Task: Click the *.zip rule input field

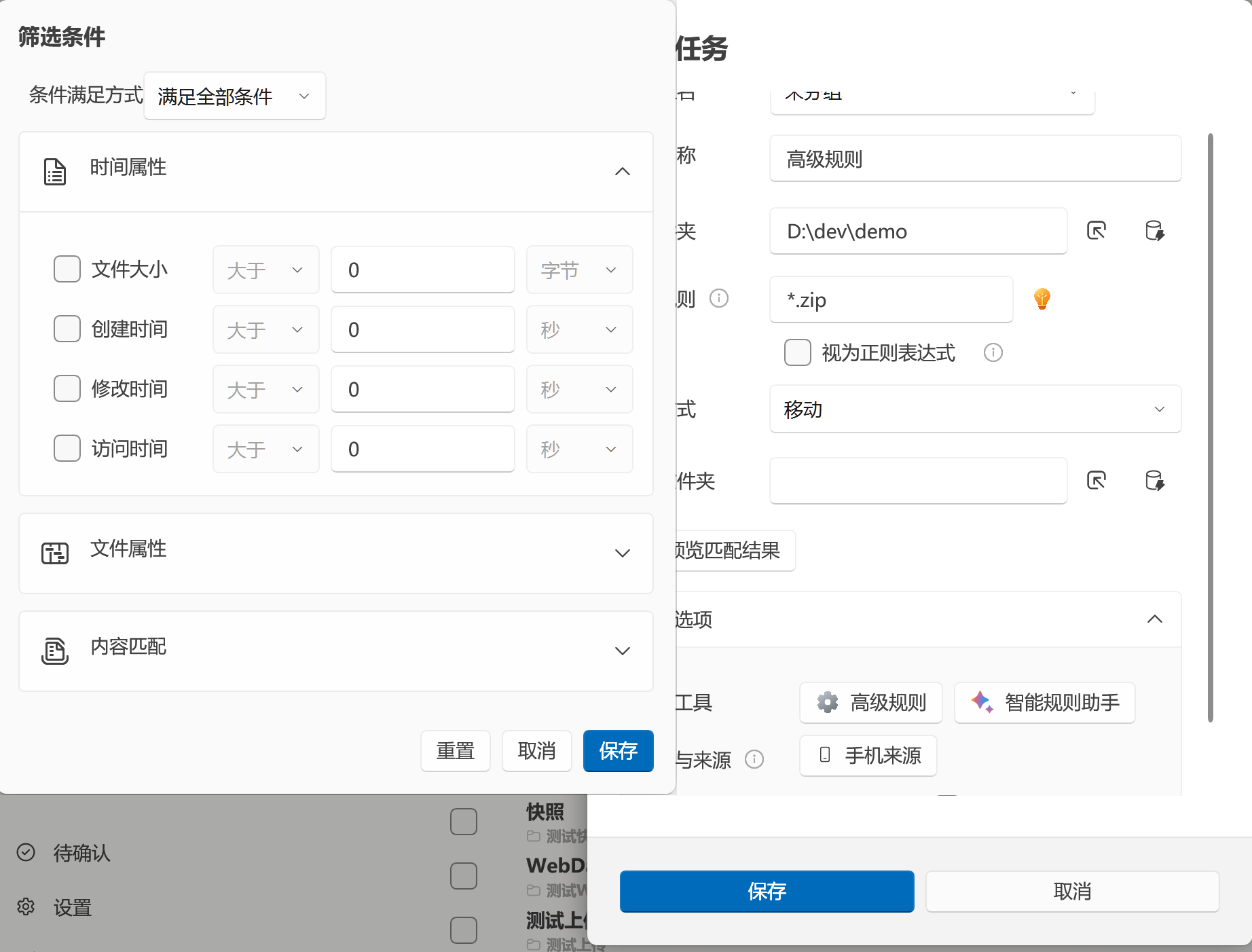Action: (891, 299)
